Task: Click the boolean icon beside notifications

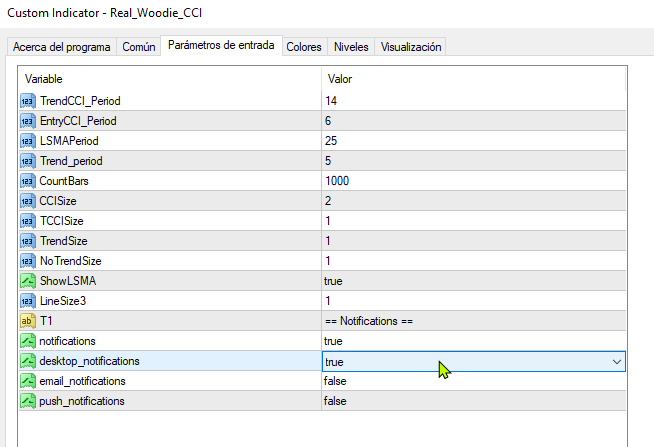Action: click(x=28, y=341)
